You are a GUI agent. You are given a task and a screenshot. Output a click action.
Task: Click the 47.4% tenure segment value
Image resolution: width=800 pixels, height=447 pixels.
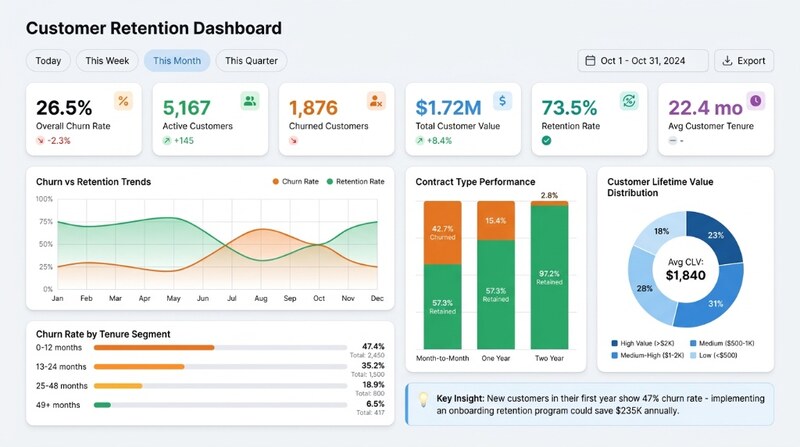point(373,346)
